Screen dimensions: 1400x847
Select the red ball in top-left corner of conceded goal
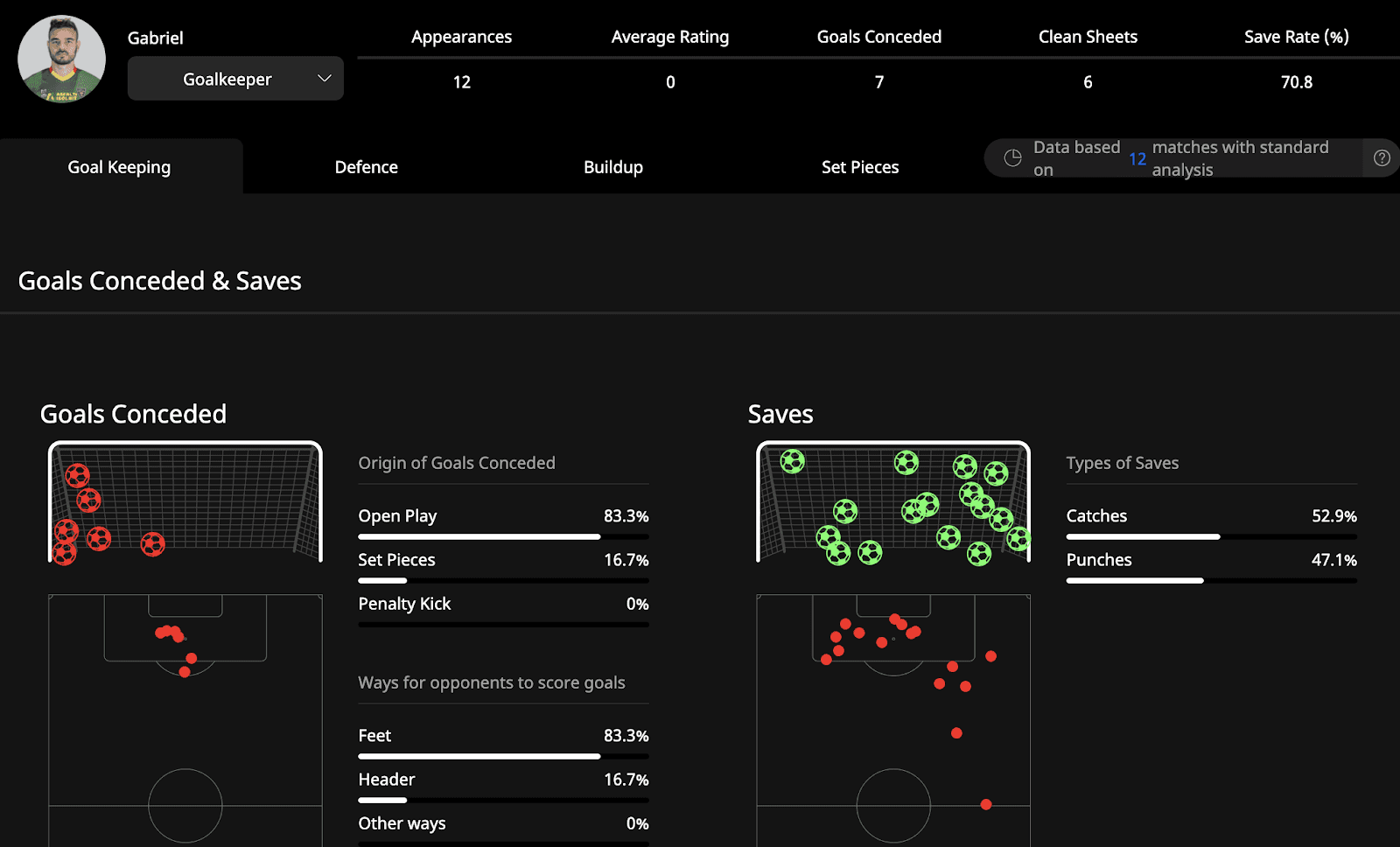point(80,477)
